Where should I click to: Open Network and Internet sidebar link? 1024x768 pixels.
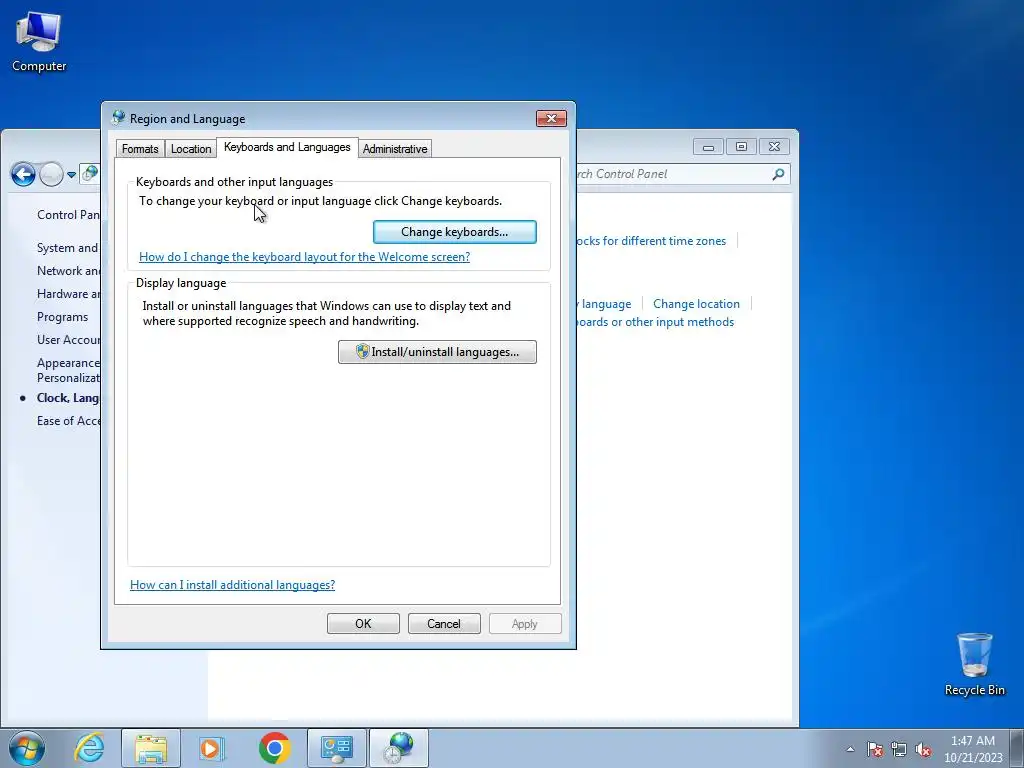click(x=68, y=270)
